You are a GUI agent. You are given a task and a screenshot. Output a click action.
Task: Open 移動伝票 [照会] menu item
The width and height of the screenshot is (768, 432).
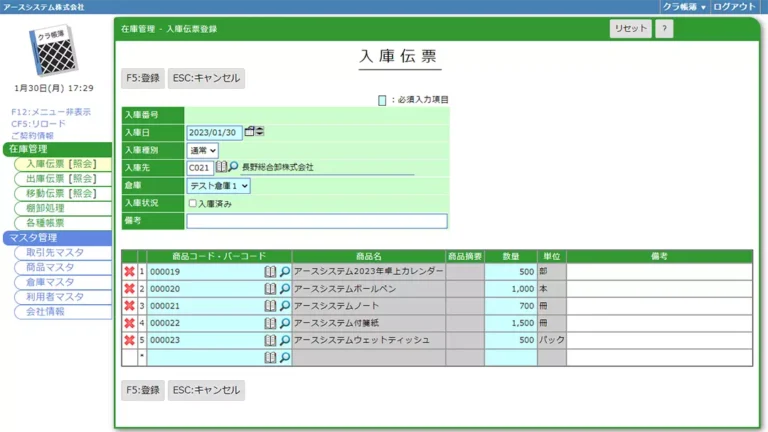(62, 193)
